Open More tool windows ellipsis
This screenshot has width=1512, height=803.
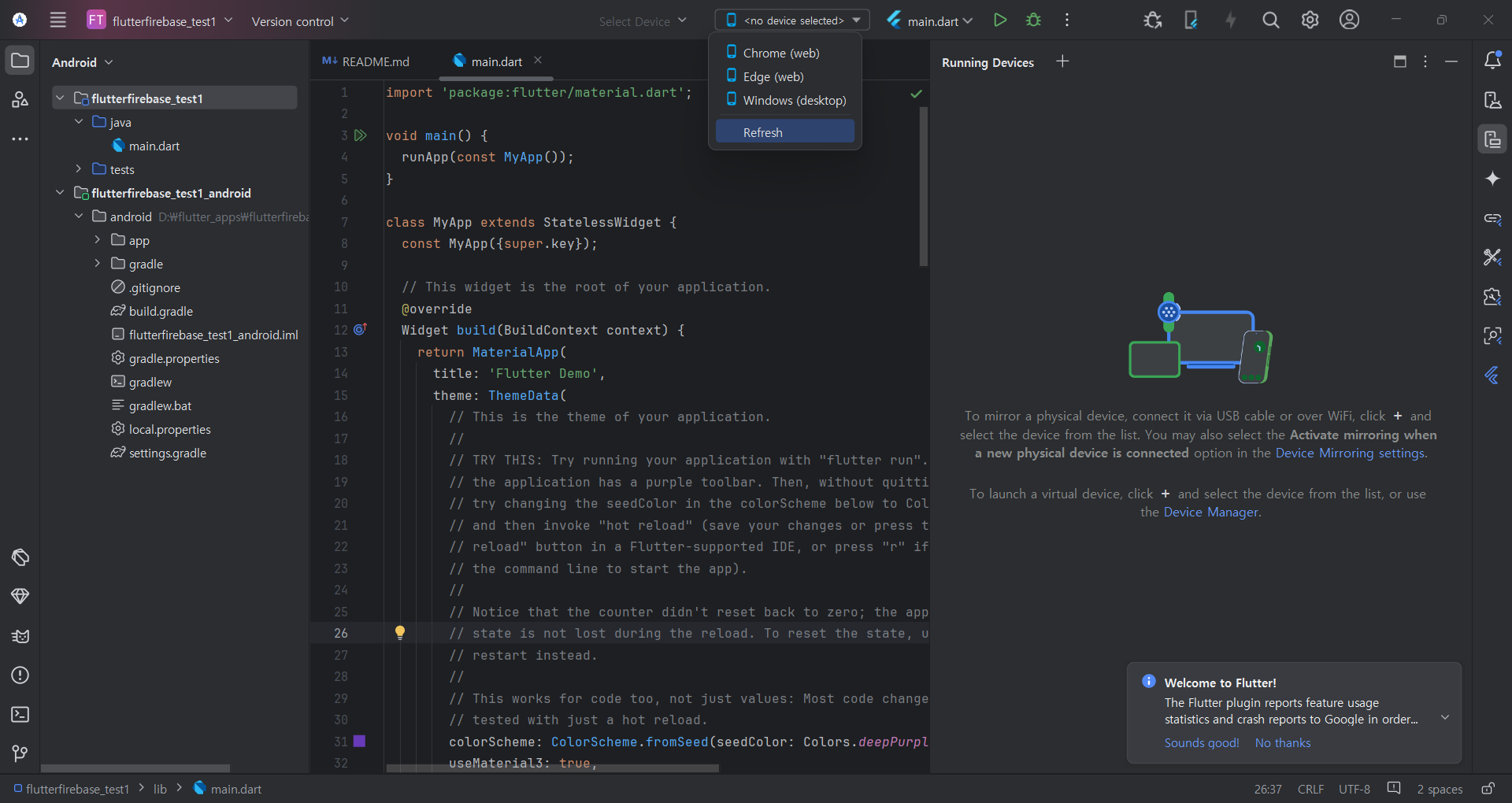(20, 139)
